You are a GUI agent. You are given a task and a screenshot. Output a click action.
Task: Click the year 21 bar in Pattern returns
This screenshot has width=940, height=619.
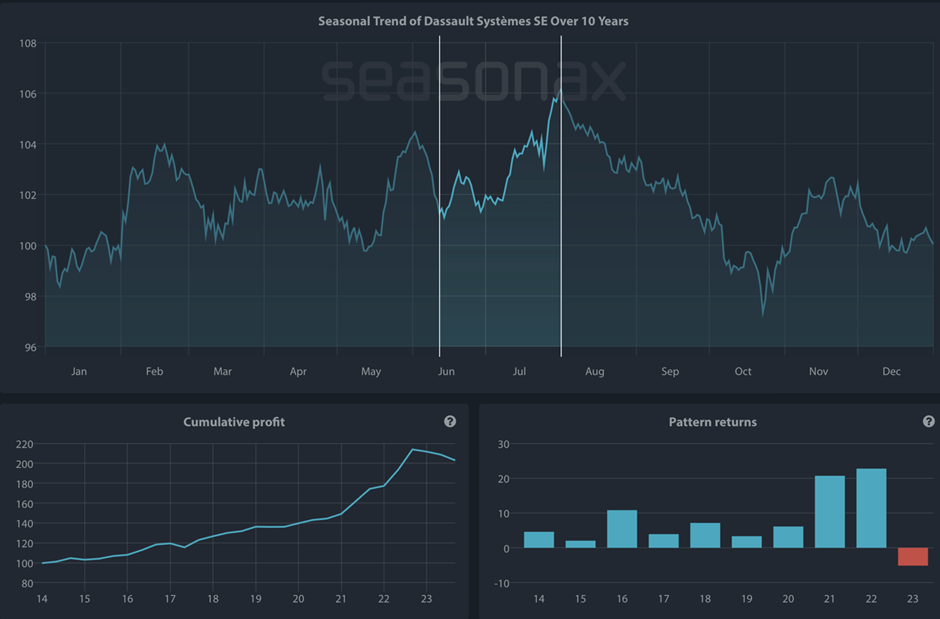pyautogui.click(x=830, y=512)
